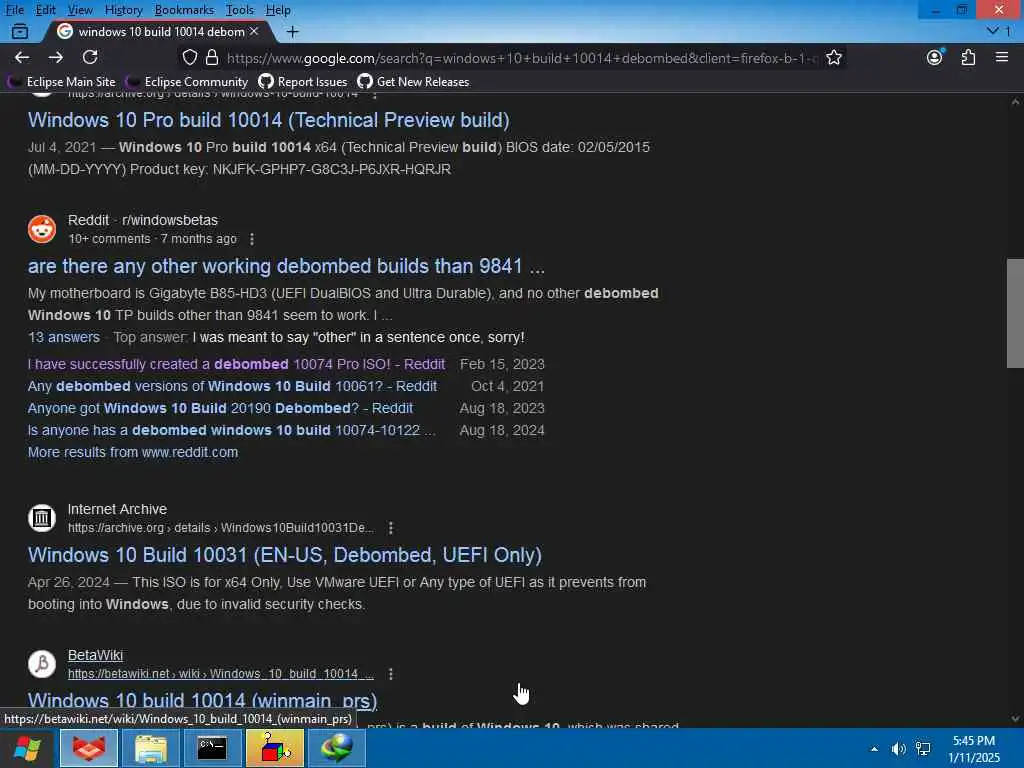Open the volume speaker tray icon
The height and width of the screenshot is (768, 1024).
(x=899, y=749)
